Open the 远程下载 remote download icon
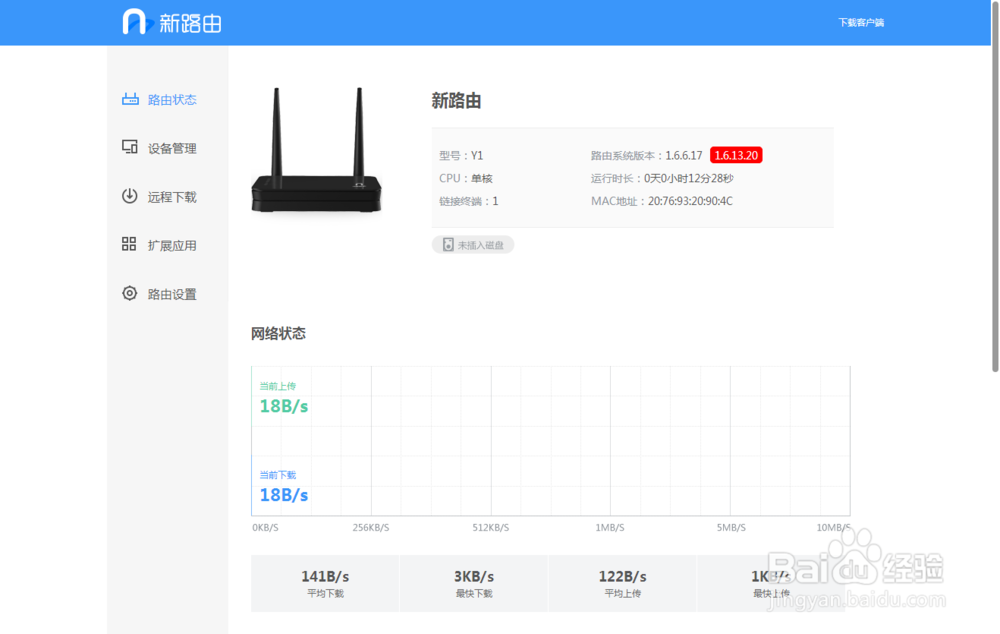 [131, 196]
